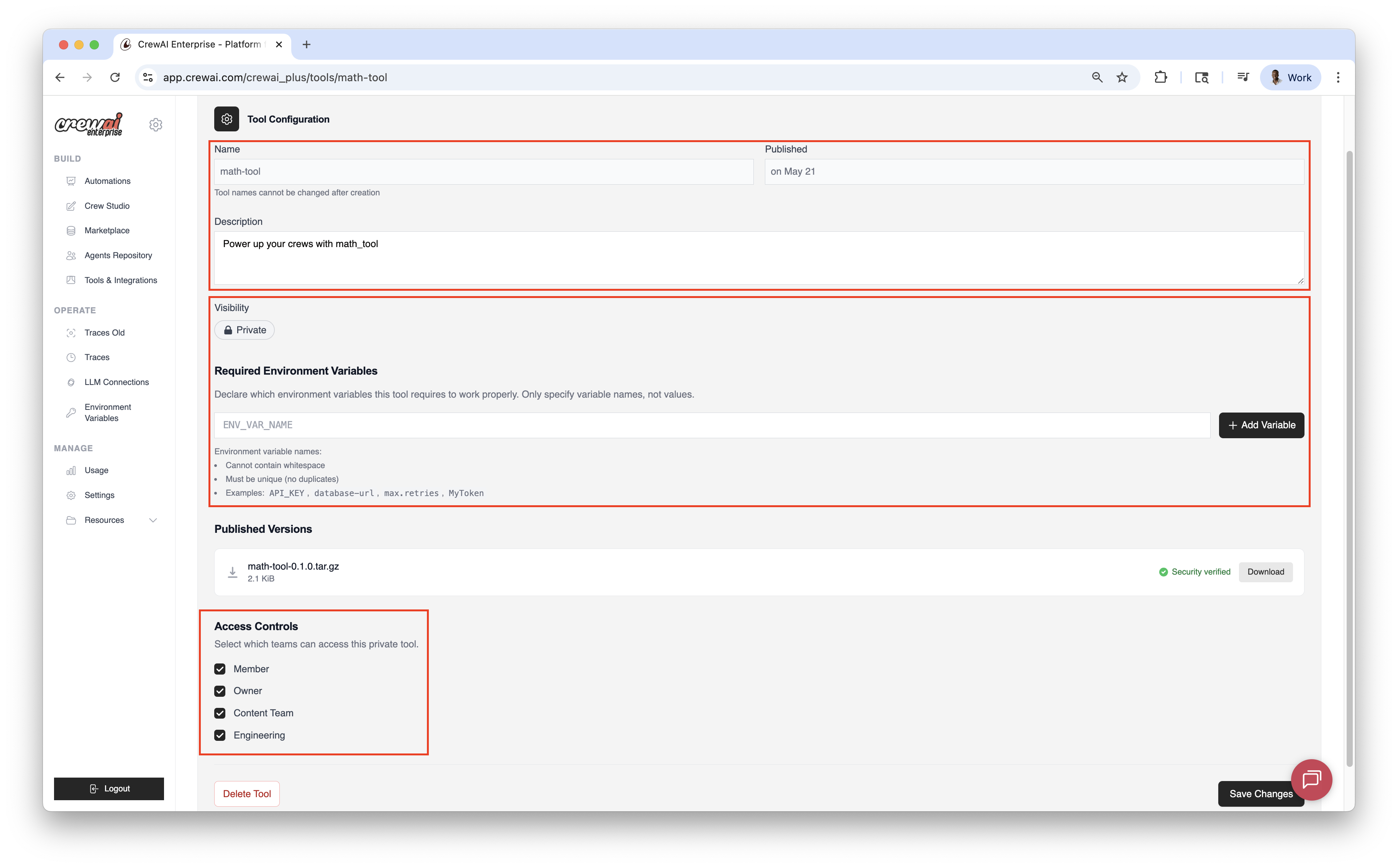1398x868 pixels.
Task: View Usage statistics
Action: (x=96, y=470)
